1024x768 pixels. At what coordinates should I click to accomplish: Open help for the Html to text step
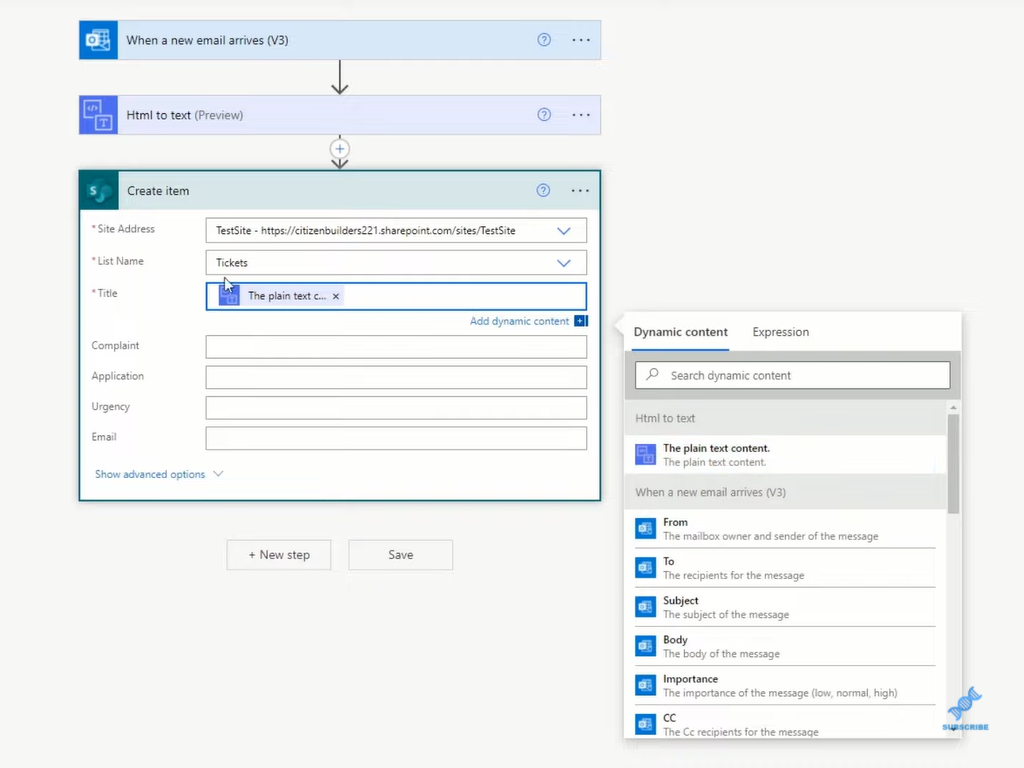pos(543,115)
